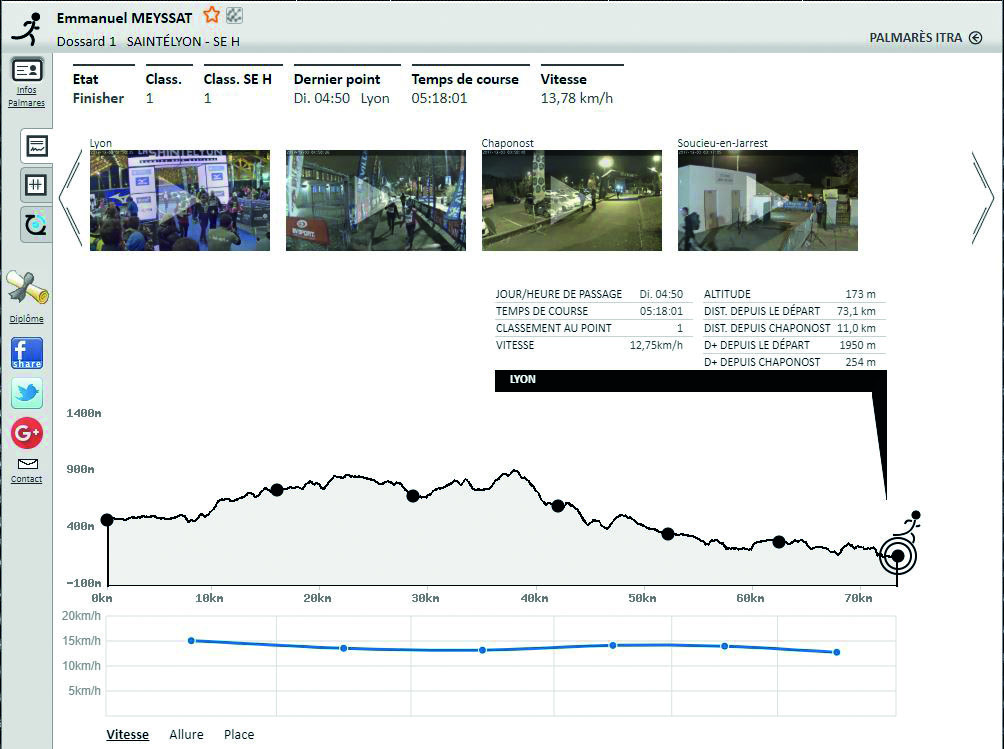Share result on Twitter
This screenshot has height=749, width=1004.
(x=27, y=393)
